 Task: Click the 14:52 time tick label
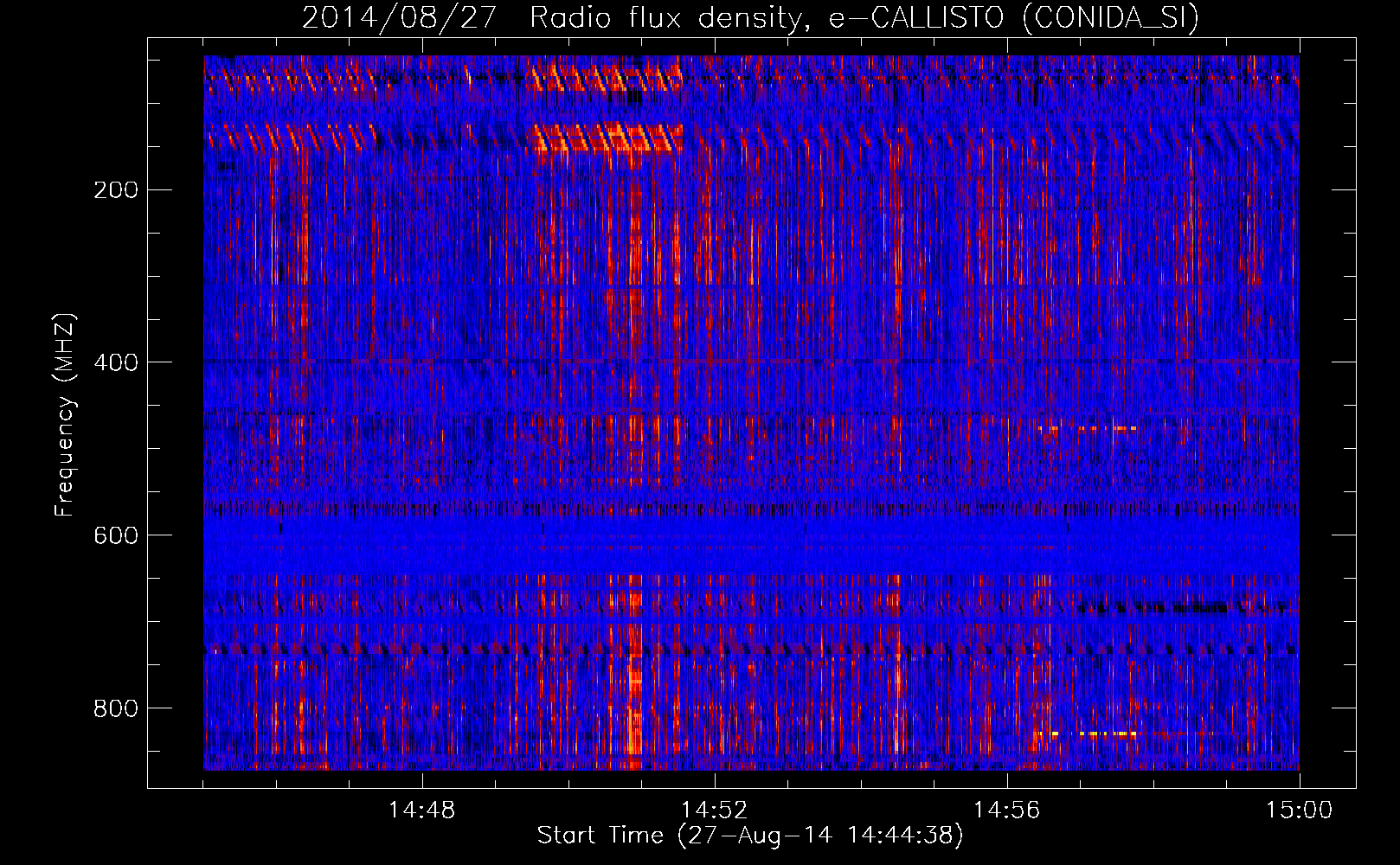(714, 811)
